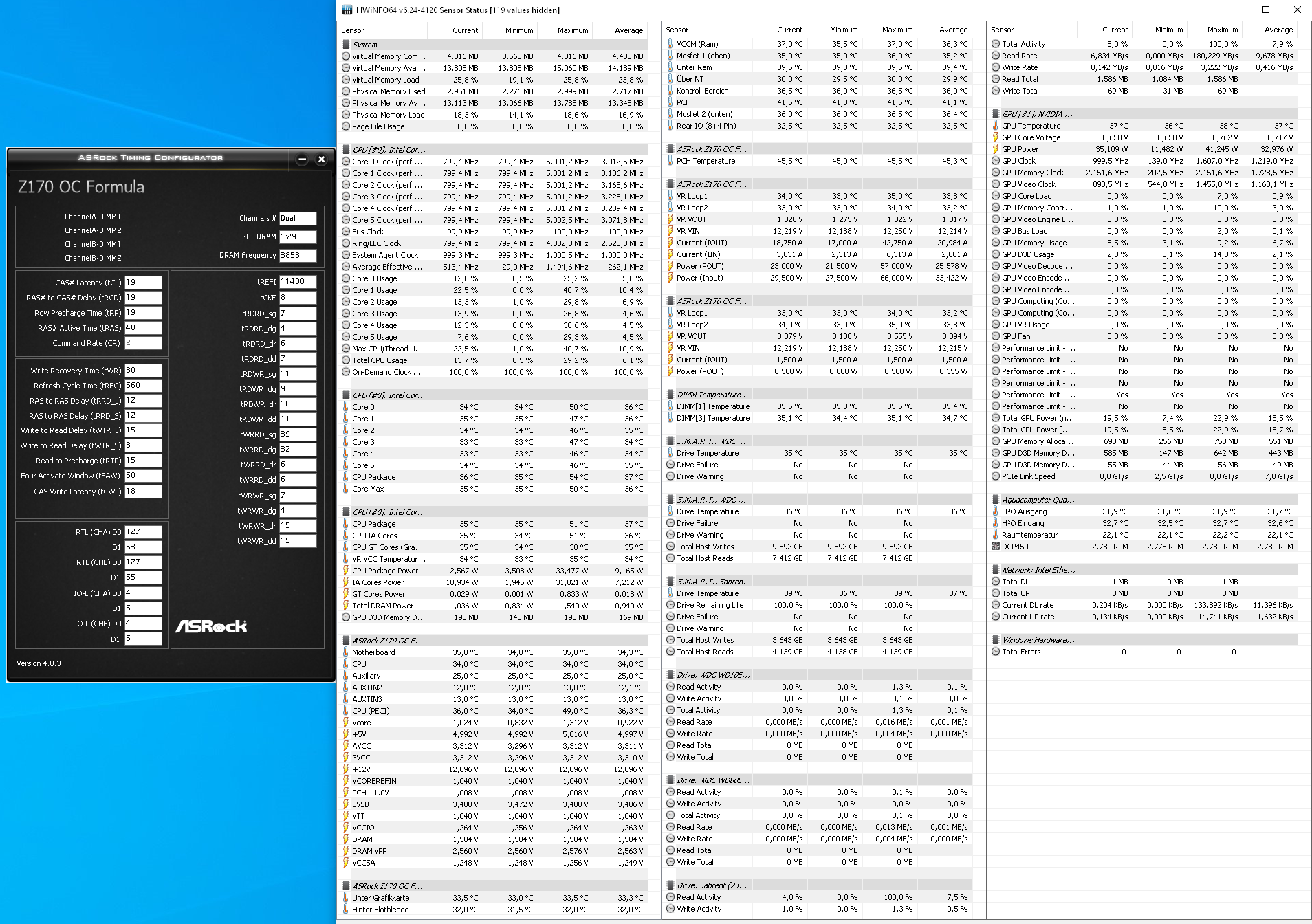Select the Ring/LLC Clock sensor row
This screenshot has width=1312, height=924.
coord(493,243)
